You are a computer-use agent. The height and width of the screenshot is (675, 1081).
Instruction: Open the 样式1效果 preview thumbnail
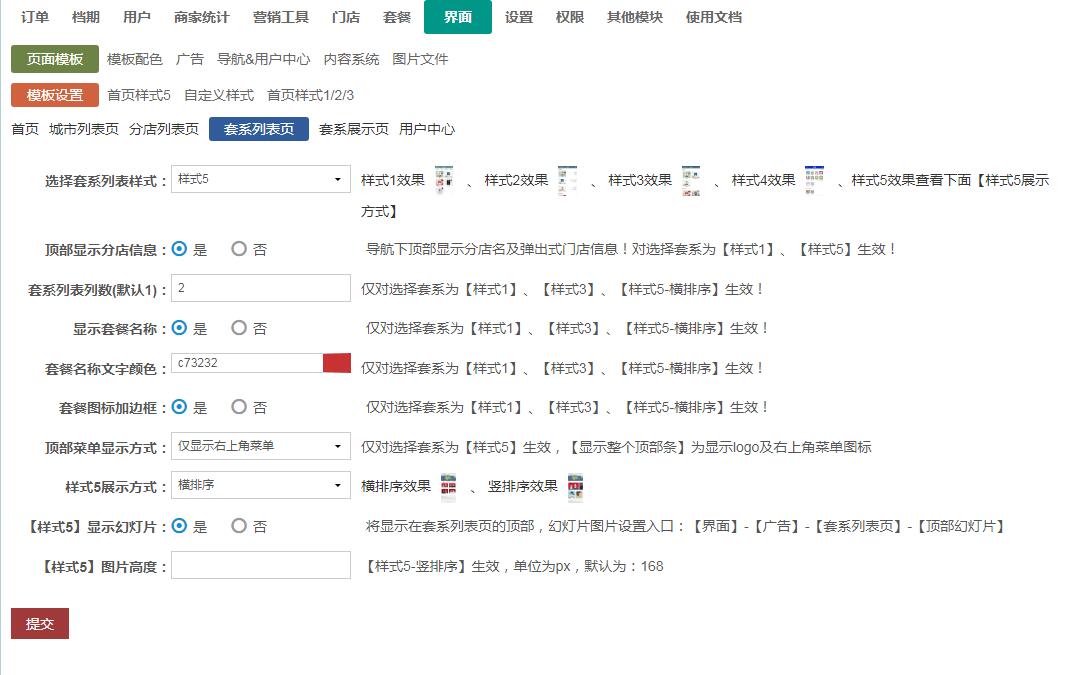[x=444, y=180]
